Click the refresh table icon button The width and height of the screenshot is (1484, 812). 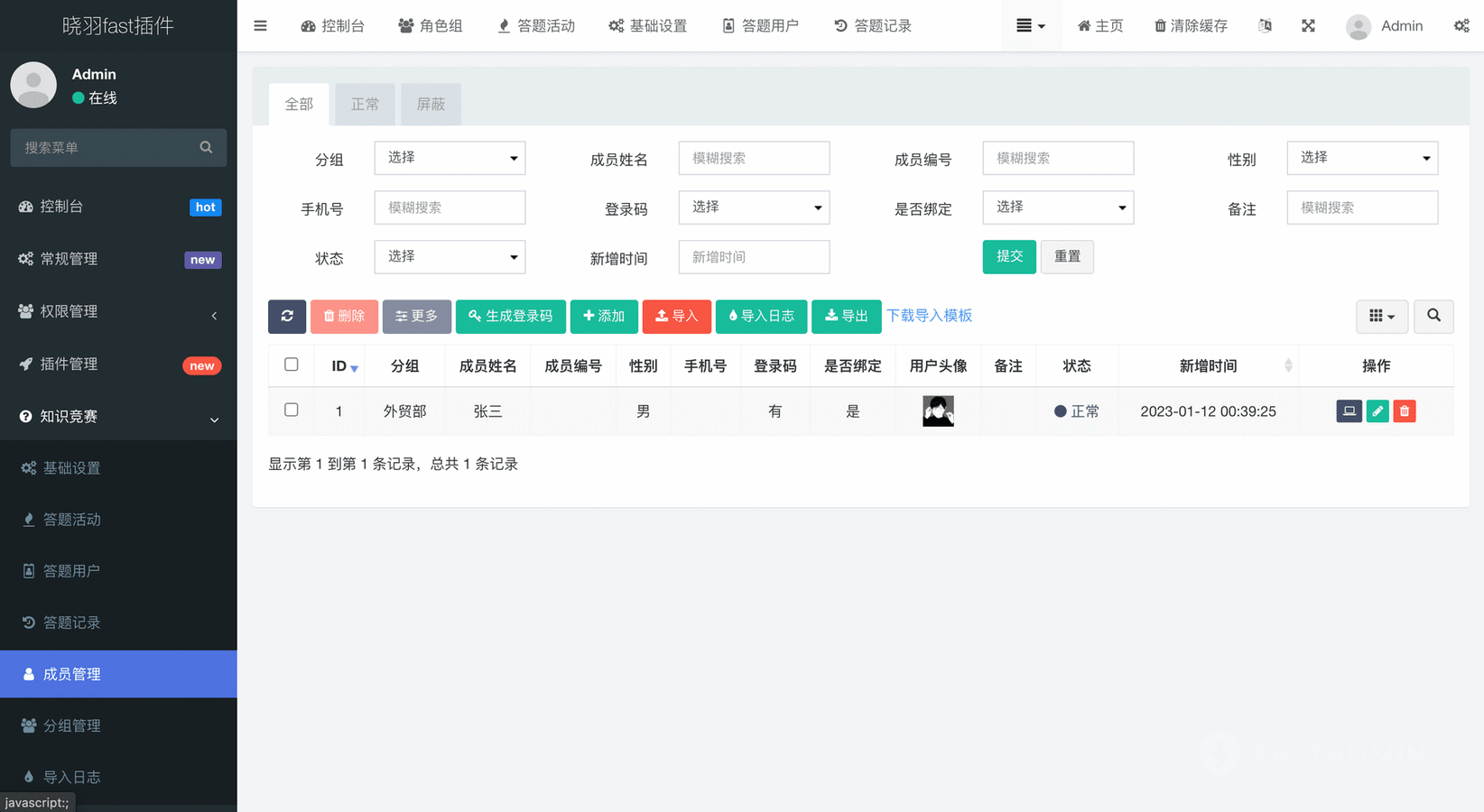click(x=287, y=316)
